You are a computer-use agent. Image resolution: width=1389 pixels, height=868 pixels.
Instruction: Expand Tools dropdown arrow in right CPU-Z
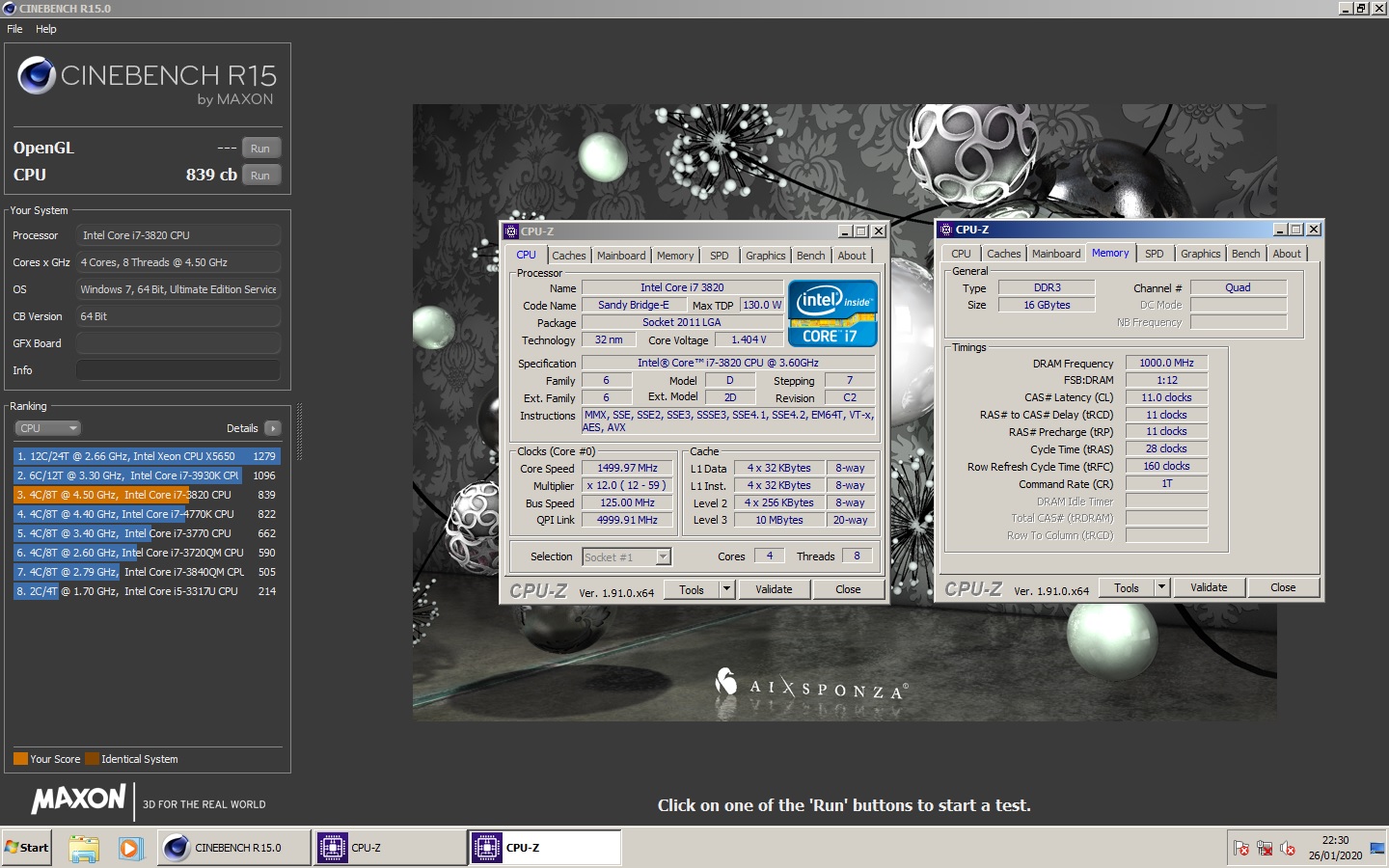click(x=1162, y=587)
